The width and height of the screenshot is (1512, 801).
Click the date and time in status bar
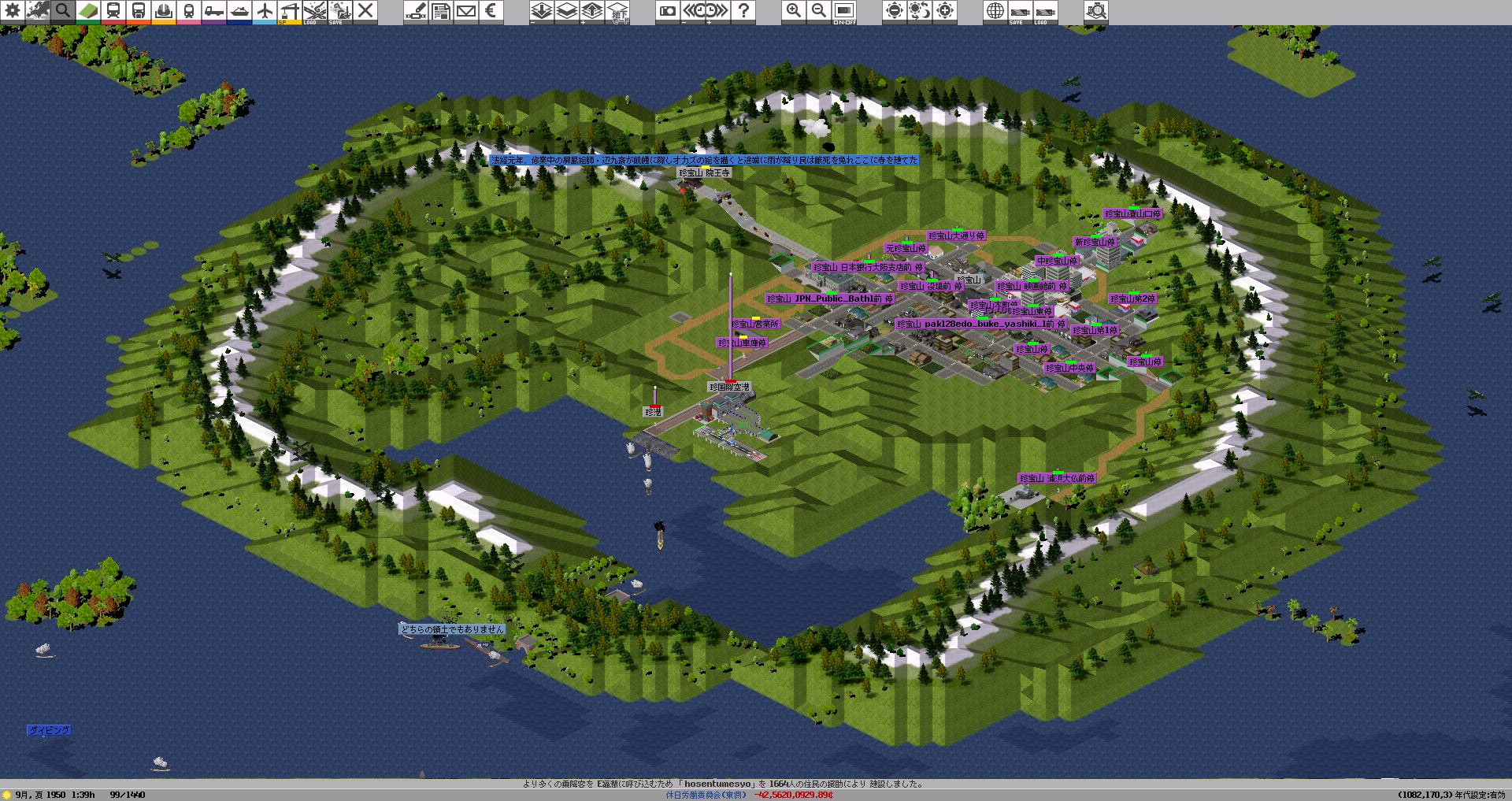click(x=55, y=795)
